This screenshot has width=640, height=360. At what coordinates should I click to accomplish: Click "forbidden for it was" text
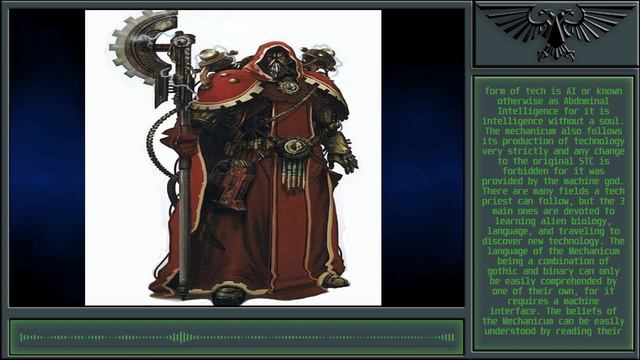[553, 171]
